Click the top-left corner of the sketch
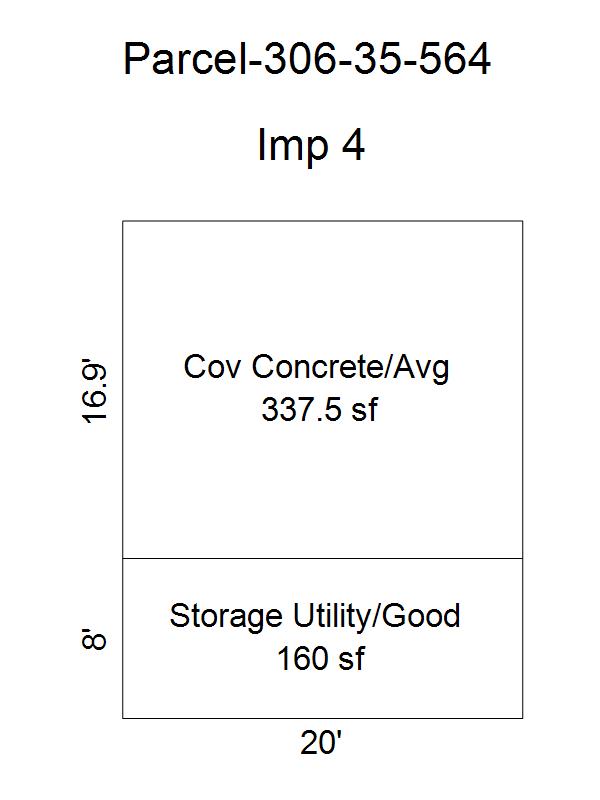 click(122, 221)
